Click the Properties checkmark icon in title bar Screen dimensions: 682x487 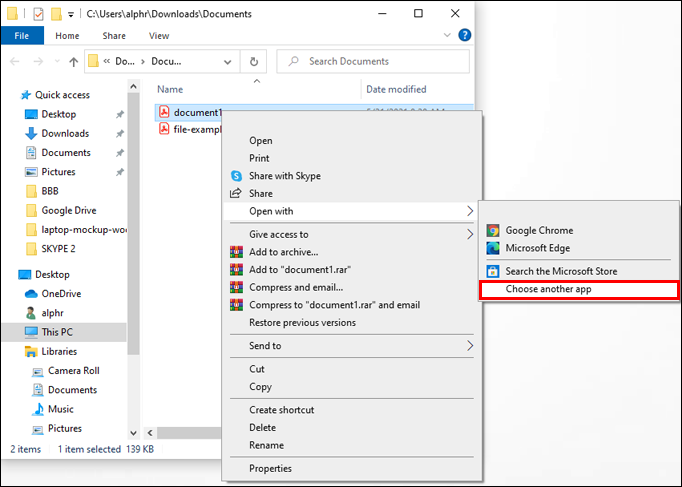38,14
